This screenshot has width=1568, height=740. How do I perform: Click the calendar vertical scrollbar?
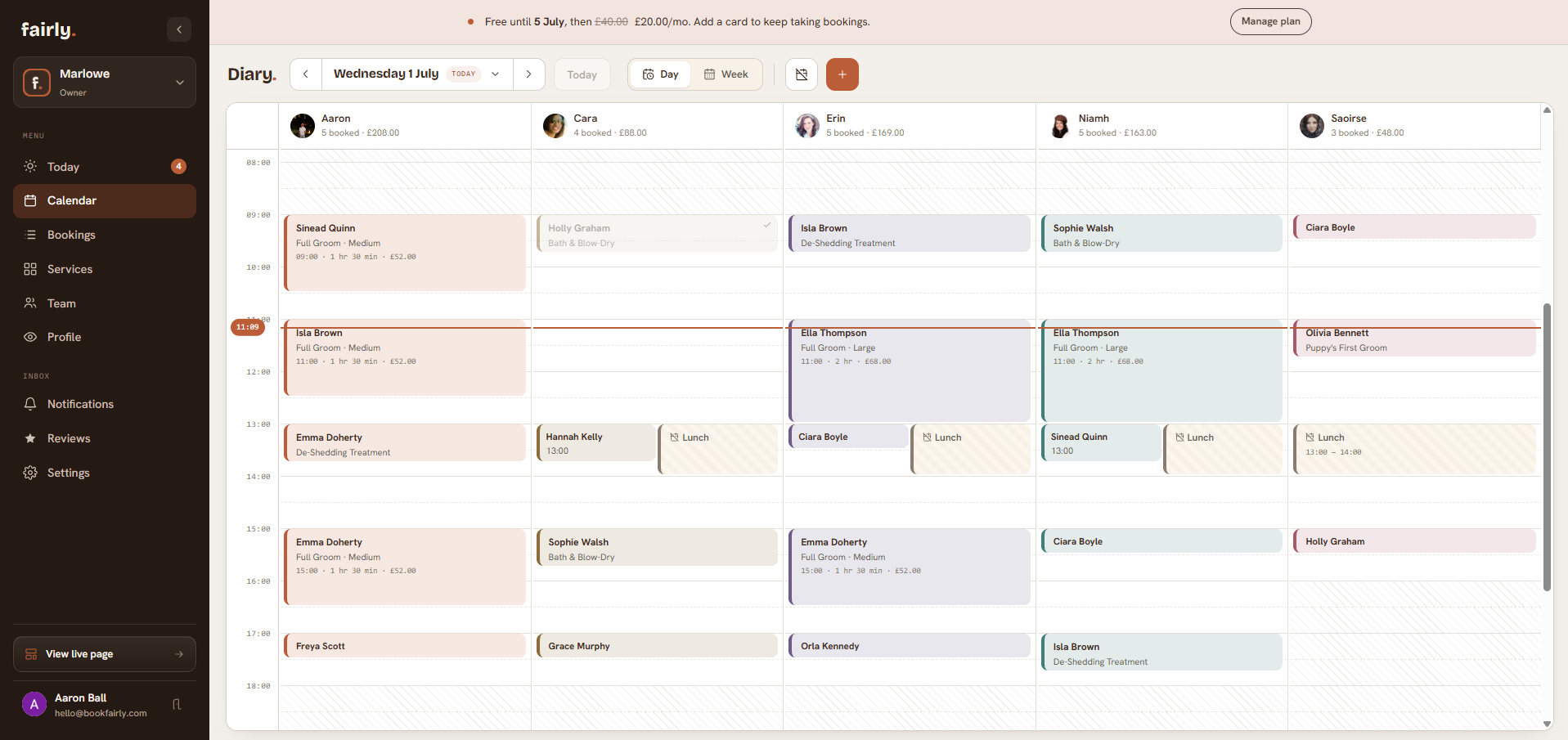[x=1547, y=446]
